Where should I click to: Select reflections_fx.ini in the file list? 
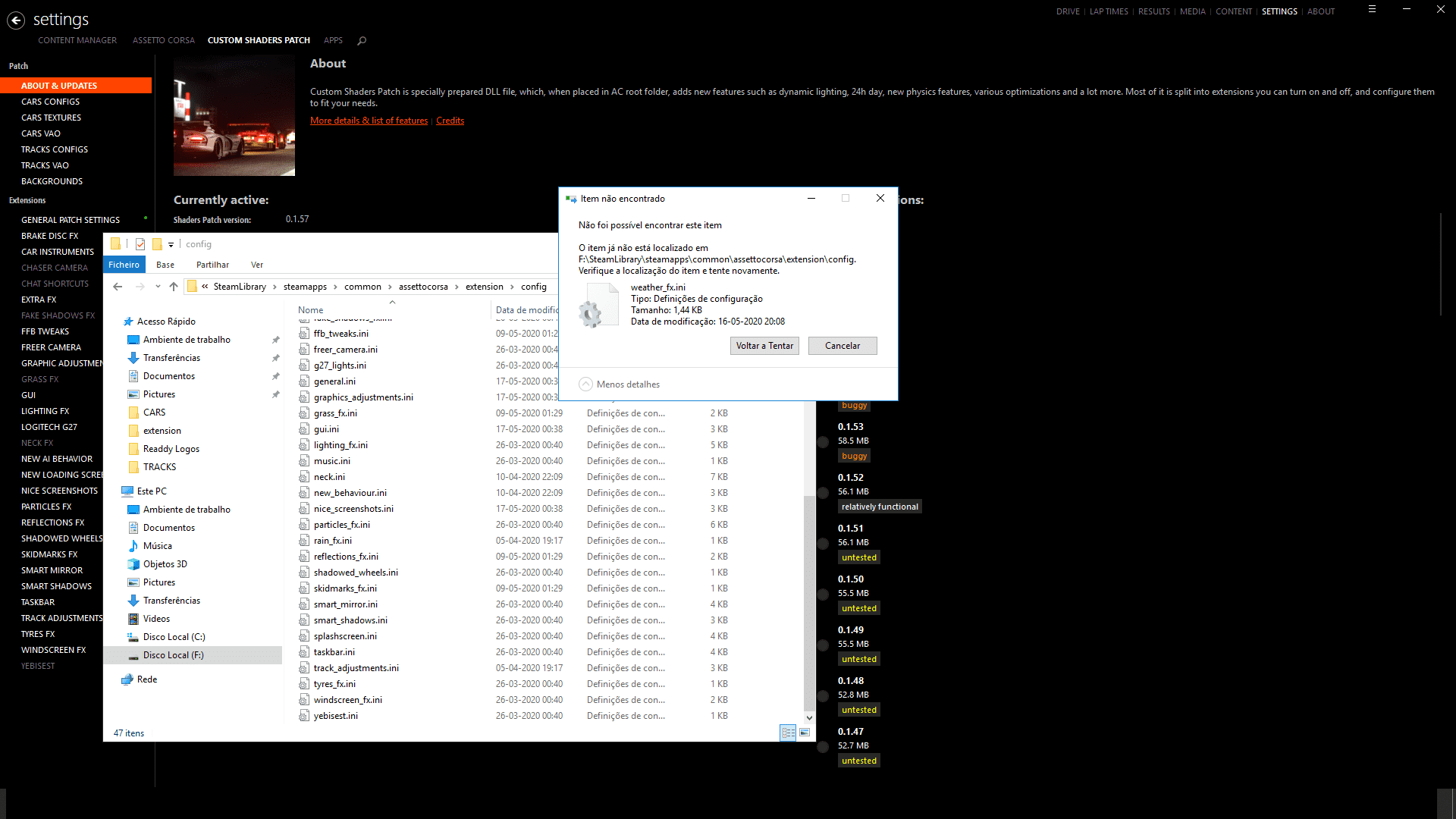coord(346,557)
